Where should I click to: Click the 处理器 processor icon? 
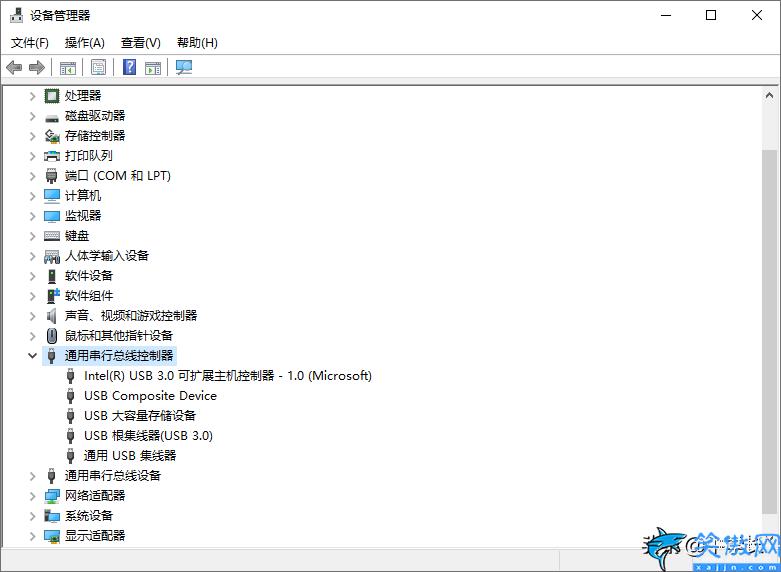point(52,96)
